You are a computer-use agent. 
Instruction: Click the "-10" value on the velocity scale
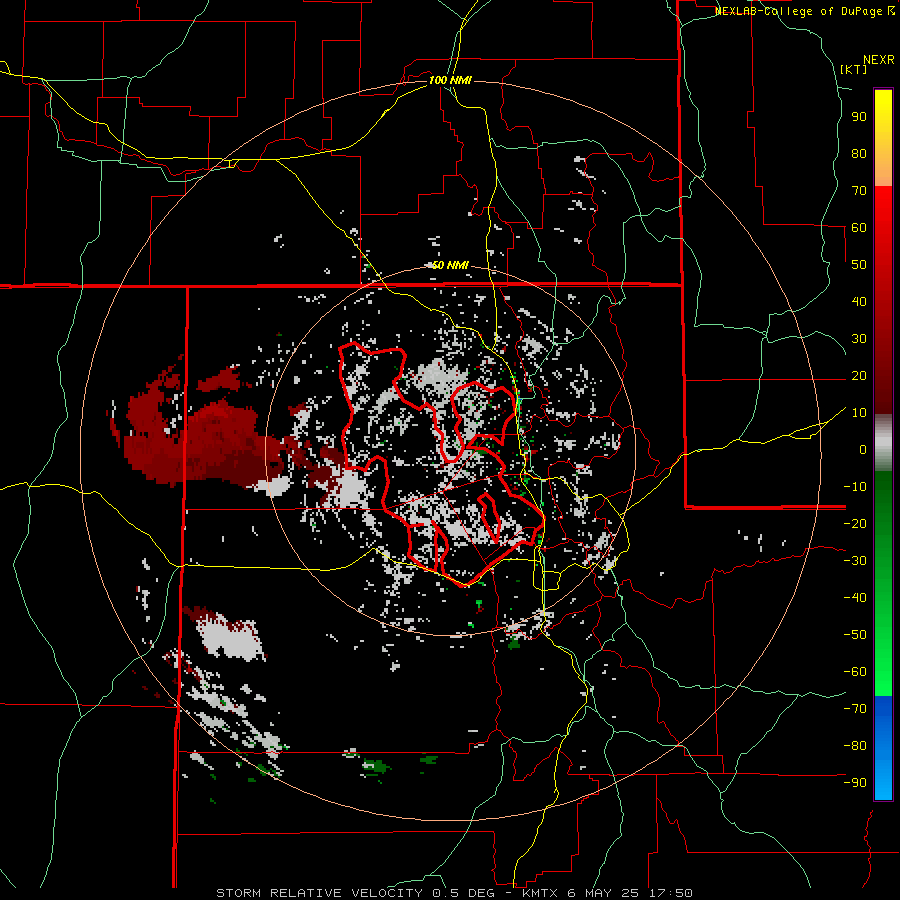855,487
